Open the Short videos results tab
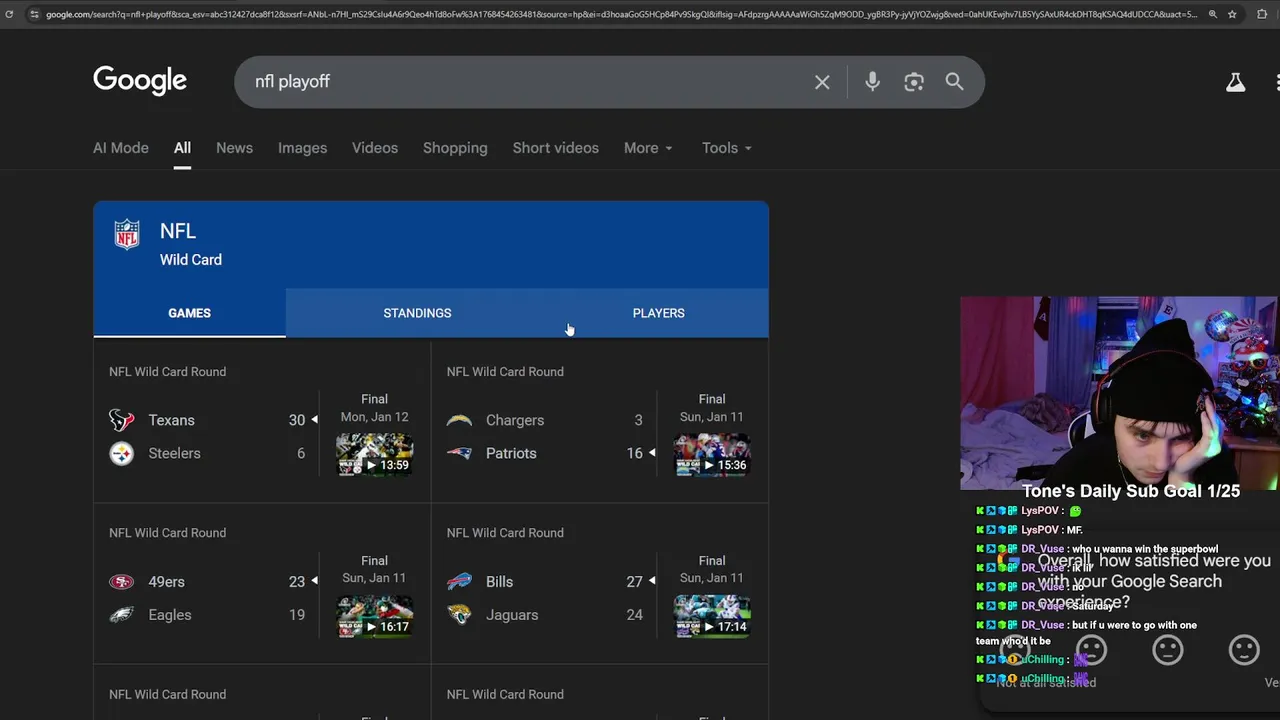Image resolution: width=1280 pixels, height=720 pixels. point(556,148)
